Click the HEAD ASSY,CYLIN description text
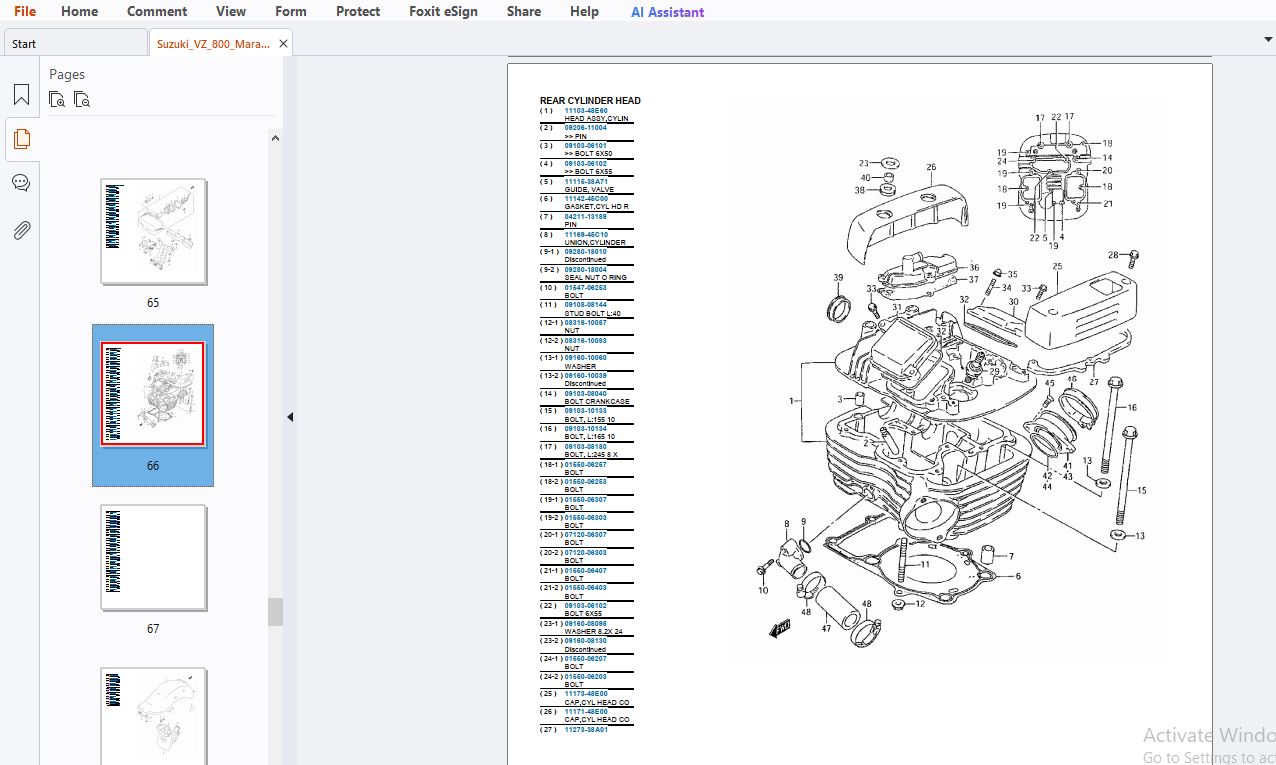The height and width of the screenshot is (765, 1276). [597, 119]
